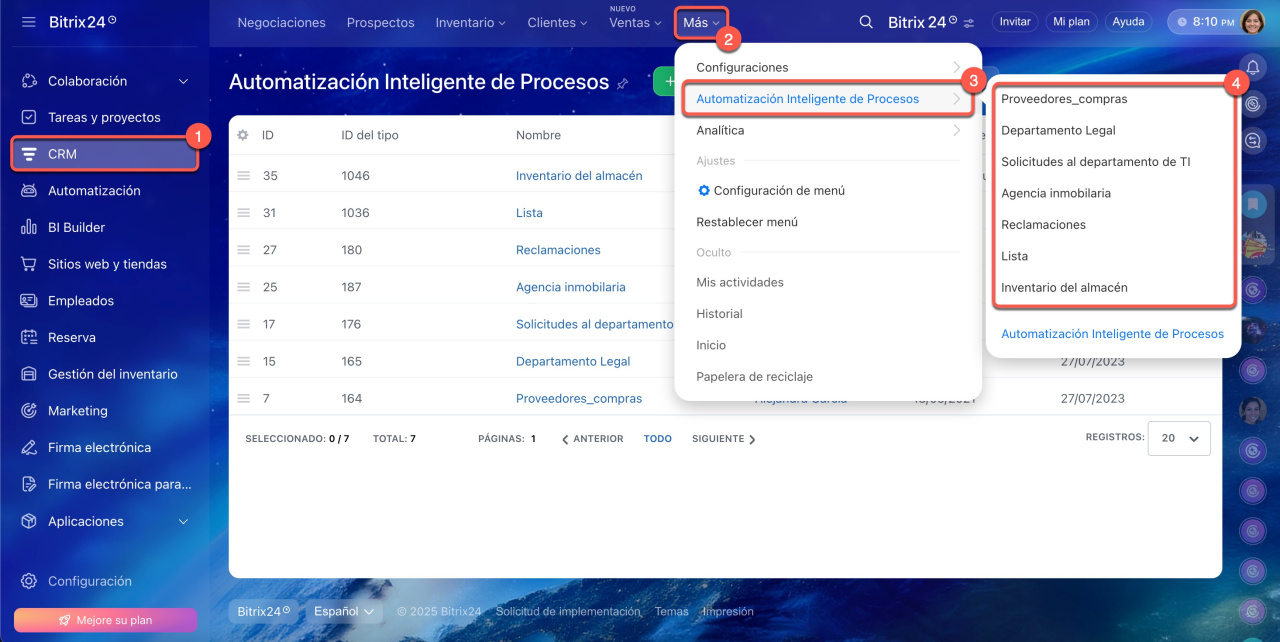This screenshot has width=1280, height=642.
Task: Click the user profile avatar
Action: point(1252,22)
